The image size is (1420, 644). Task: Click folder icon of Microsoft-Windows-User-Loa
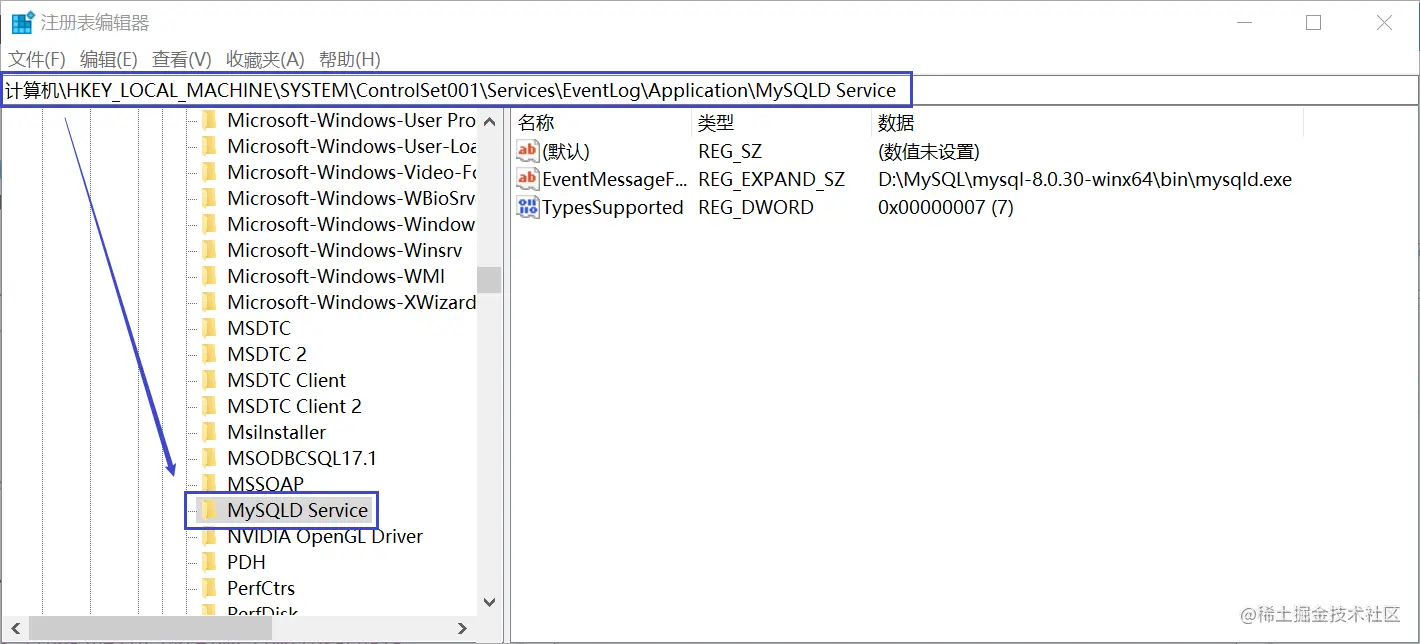point(209,146)
